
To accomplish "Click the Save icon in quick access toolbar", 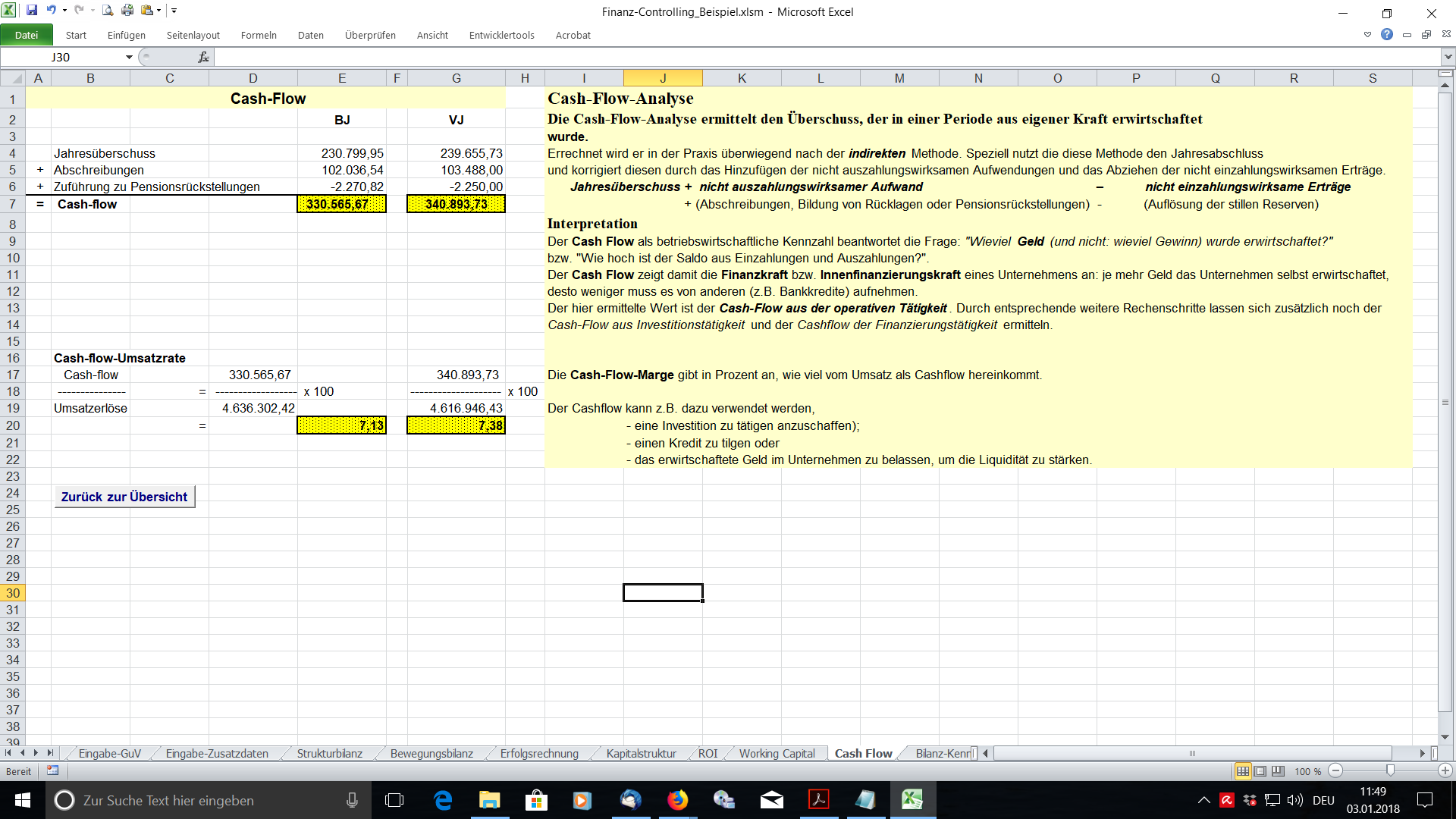I will [x=32, y=11].
